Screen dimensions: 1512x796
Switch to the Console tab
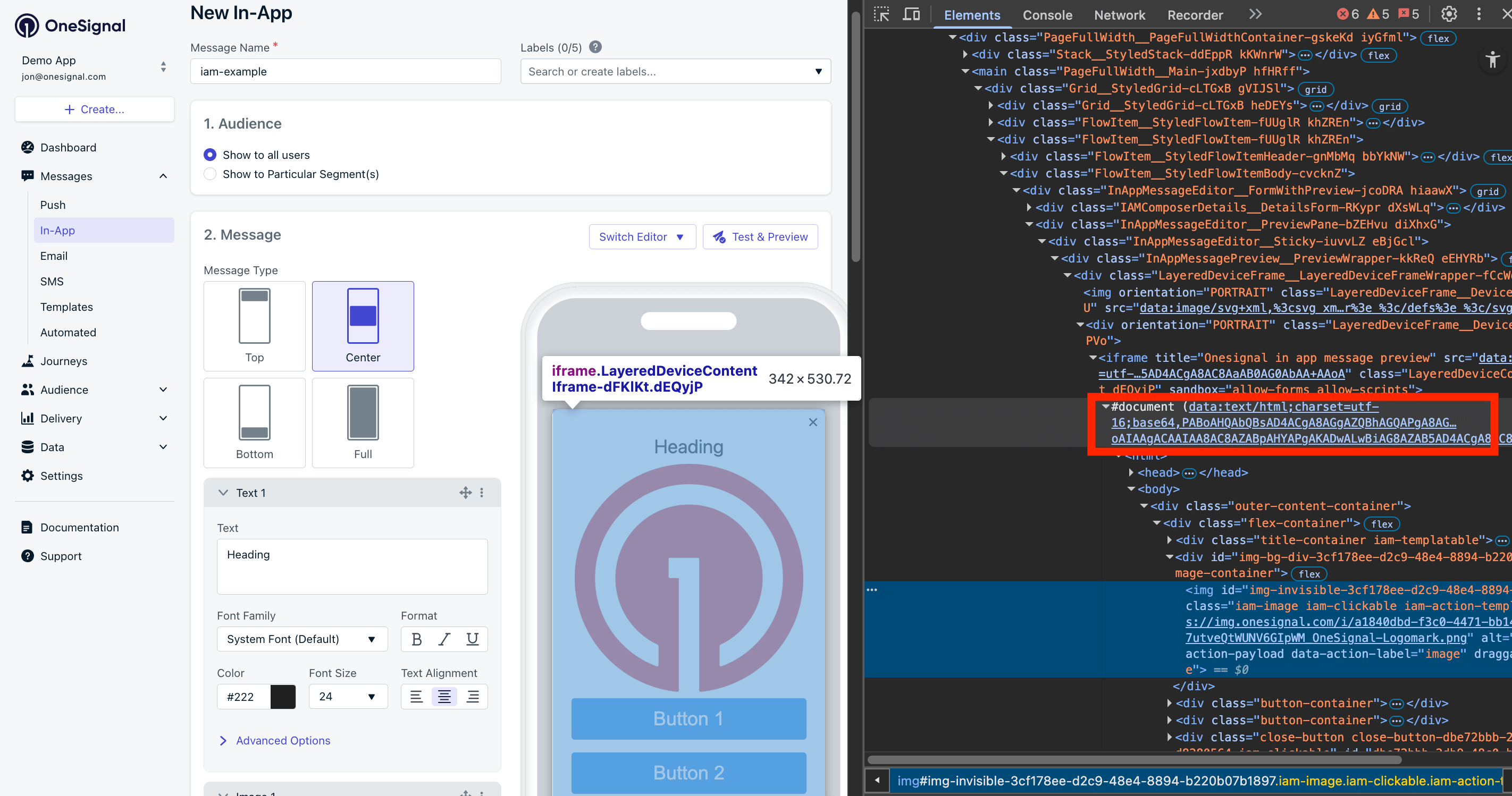[x=1047, y=15]
